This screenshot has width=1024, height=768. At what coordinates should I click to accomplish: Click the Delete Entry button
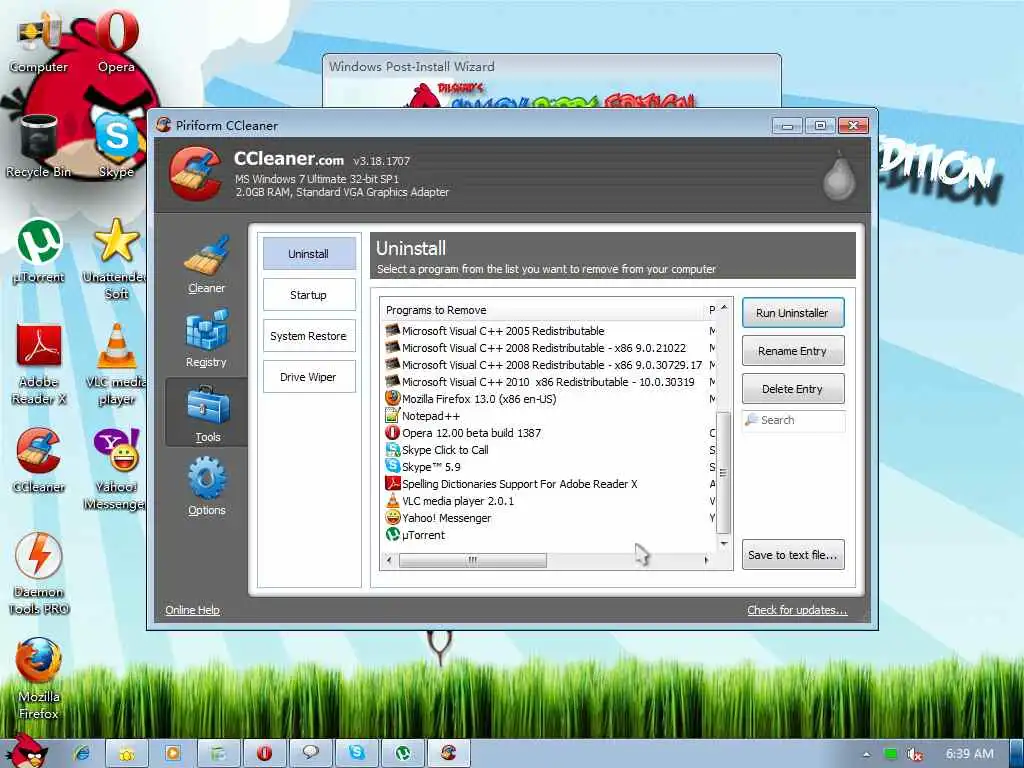[793, 389]
